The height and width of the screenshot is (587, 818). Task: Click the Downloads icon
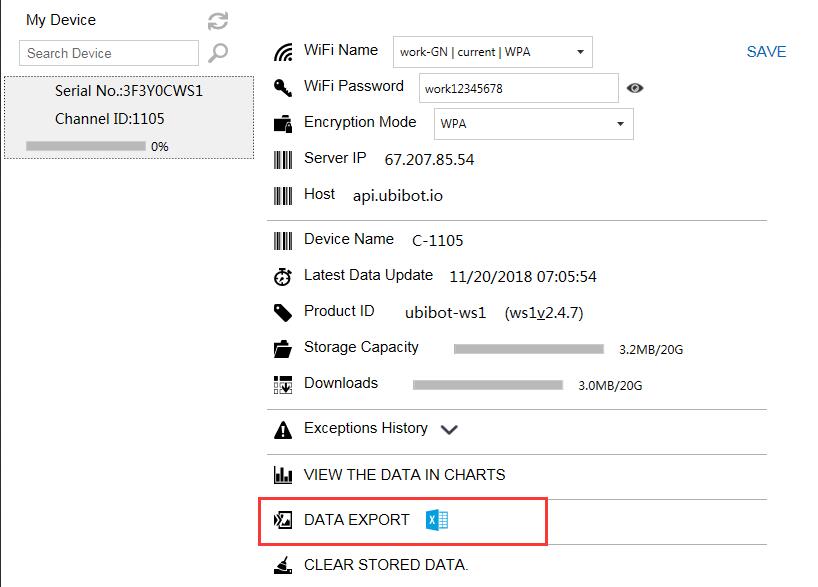click(x=283, y=385)
